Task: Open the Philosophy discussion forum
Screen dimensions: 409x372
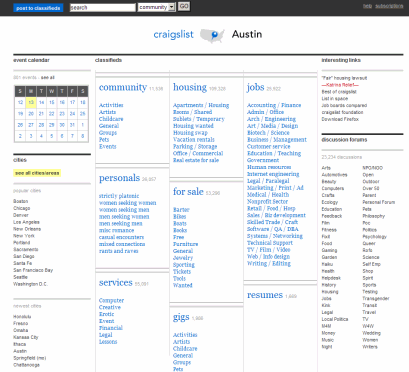Action: pyautogui.click(x=374, y=216)
